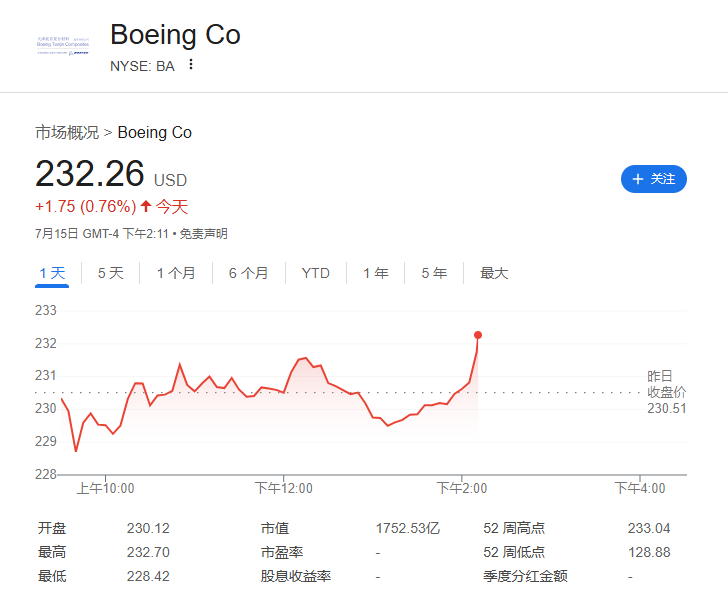Click the 下午2:00 axis label
This screenshot has width=728, height=603.
point(462,488)
